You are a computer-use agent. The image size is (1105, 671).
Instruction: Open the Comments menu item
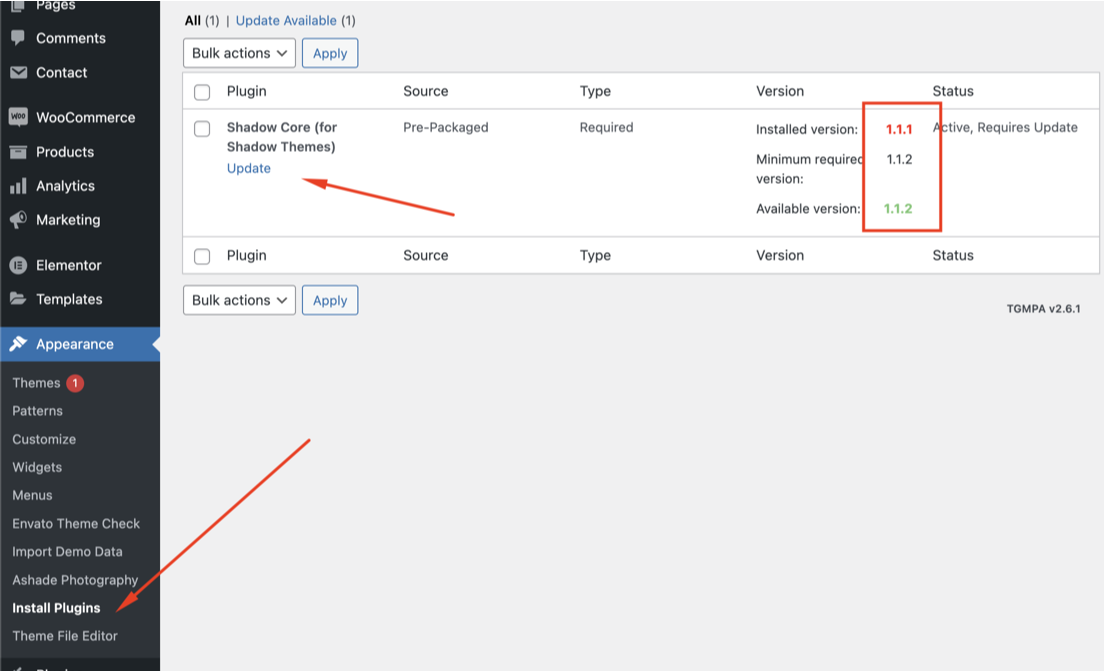coord(70,38)
